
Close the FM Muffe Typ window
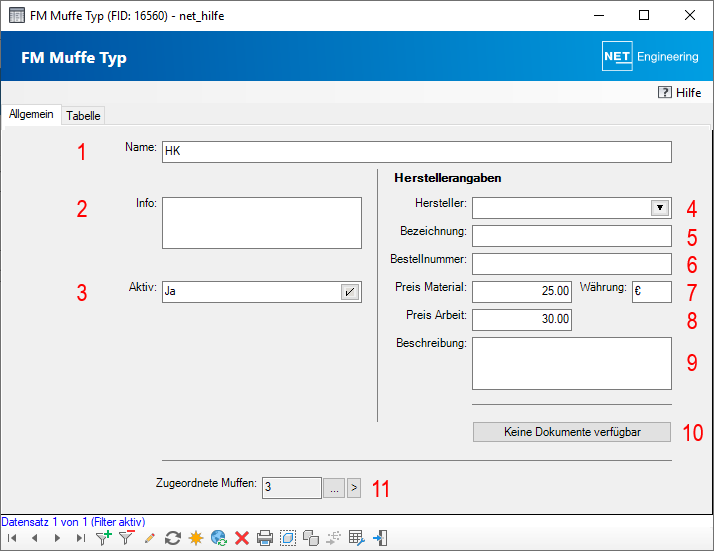coord(690,15)
